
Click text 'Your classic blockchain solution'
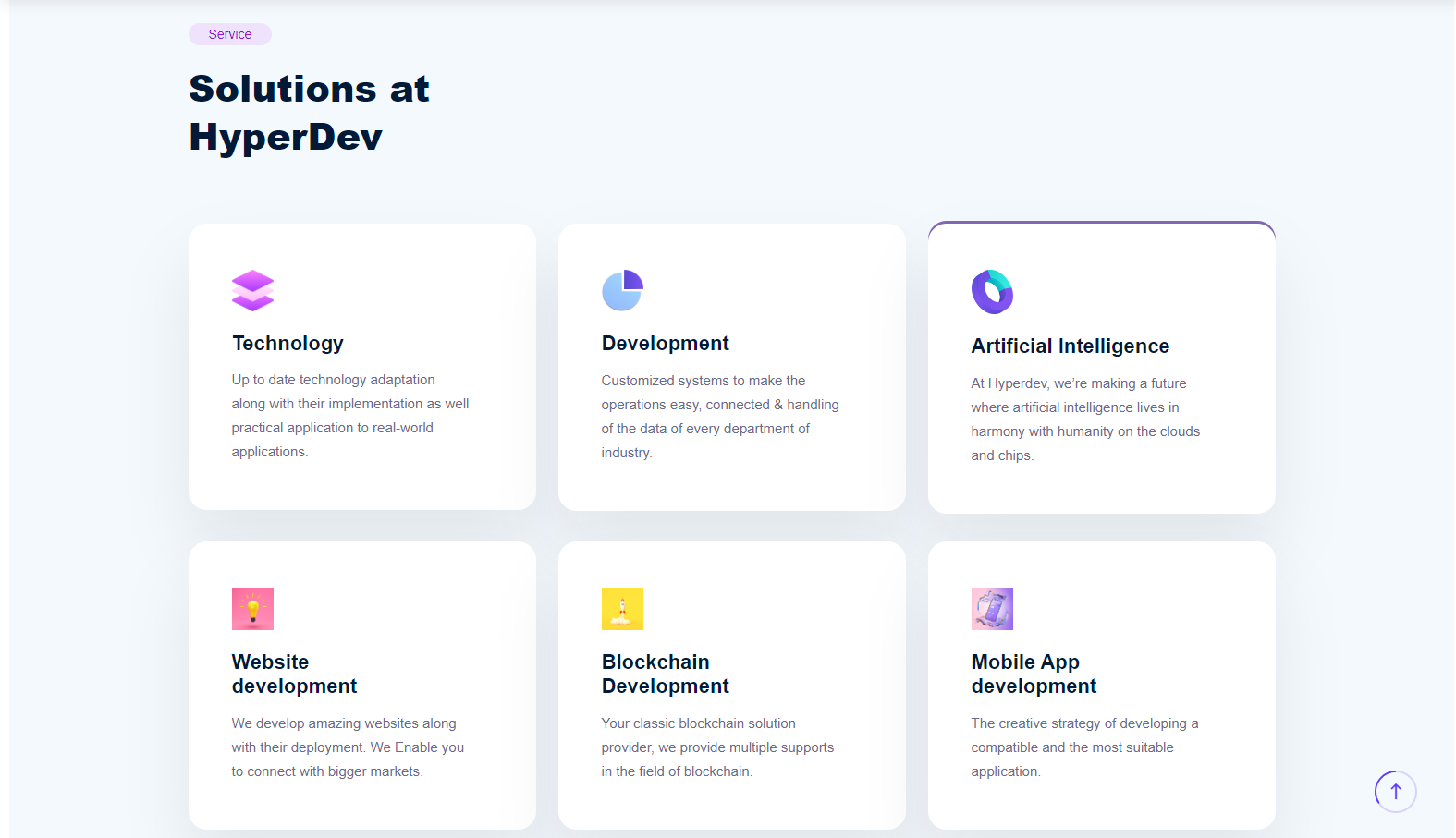coord(698,723)
